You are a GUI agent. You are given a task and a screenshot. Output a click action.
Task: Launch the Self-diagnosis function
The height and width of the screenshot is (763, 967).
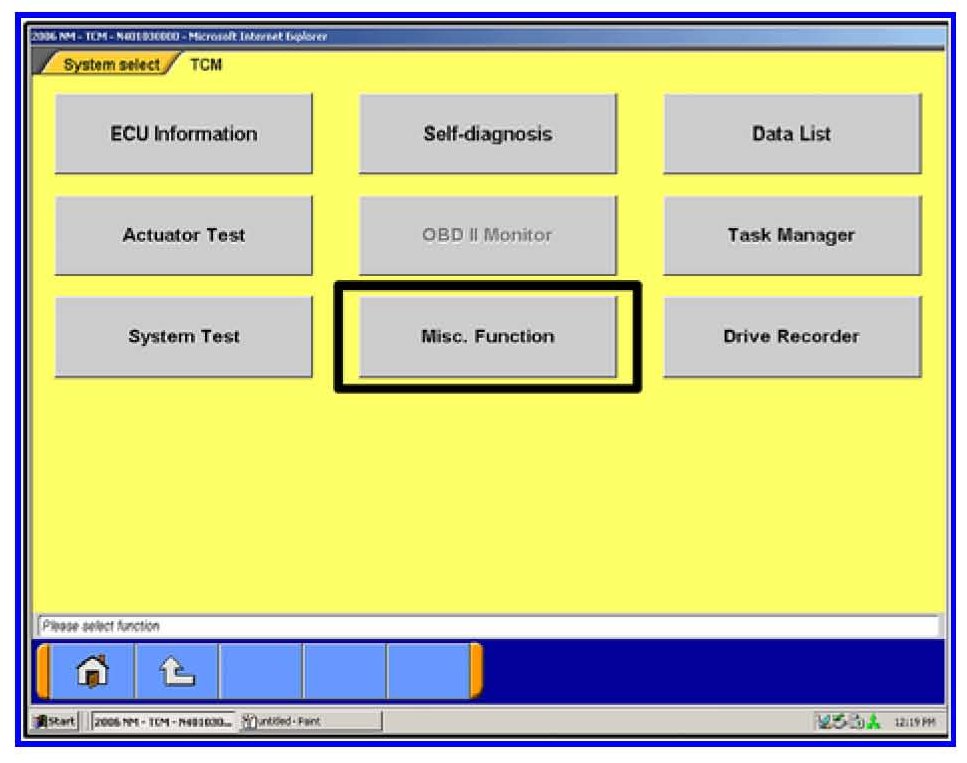(487, 134)
